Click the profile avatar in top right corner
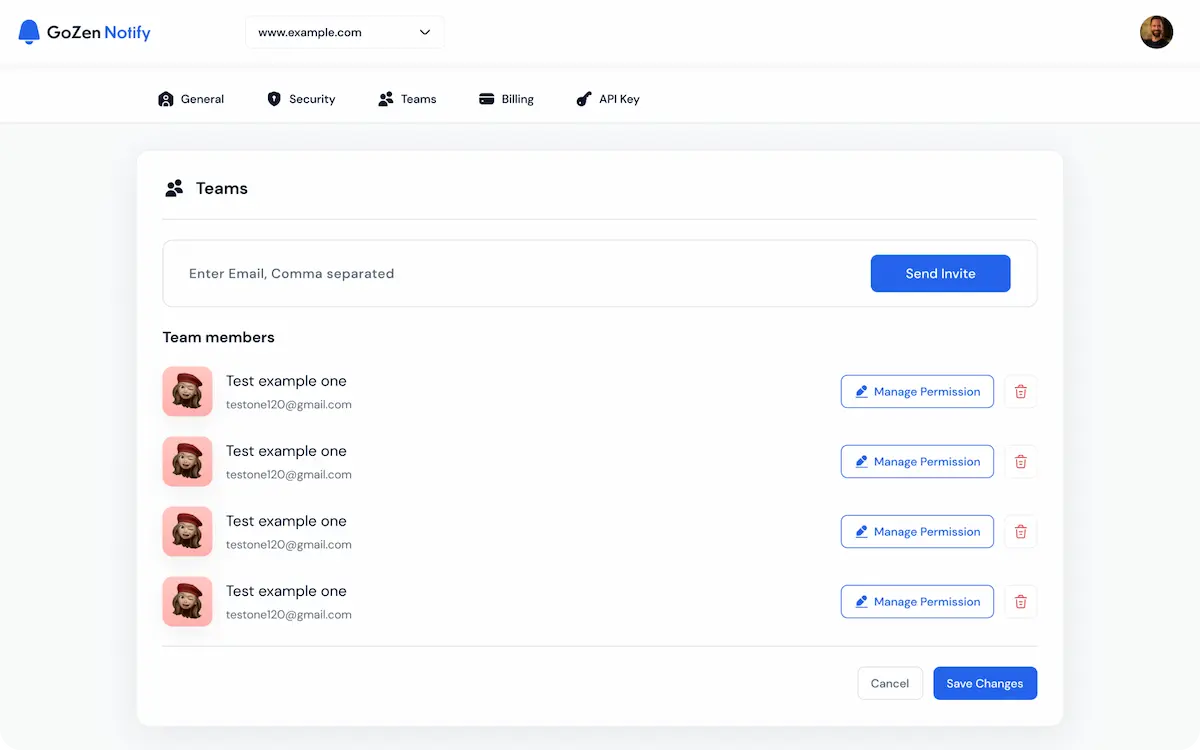The height and width of the screenshot is (750, 1200). coord(1156,31)
